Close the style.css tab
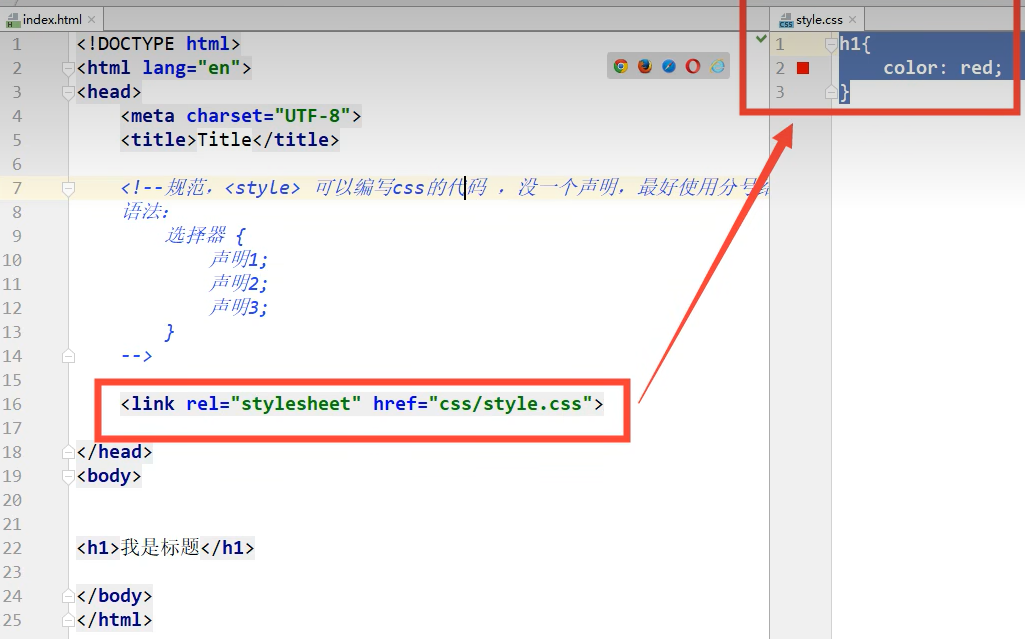Image resolution: width=1025 pixels, height=639 pixels. click(852, 20)
